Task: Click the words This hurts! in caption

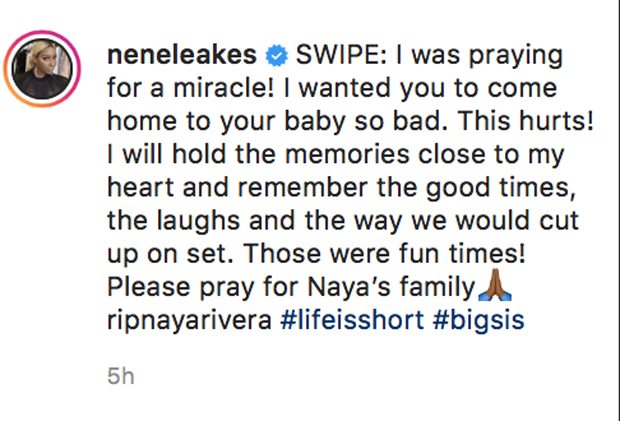Action: (x=526, y=121)
